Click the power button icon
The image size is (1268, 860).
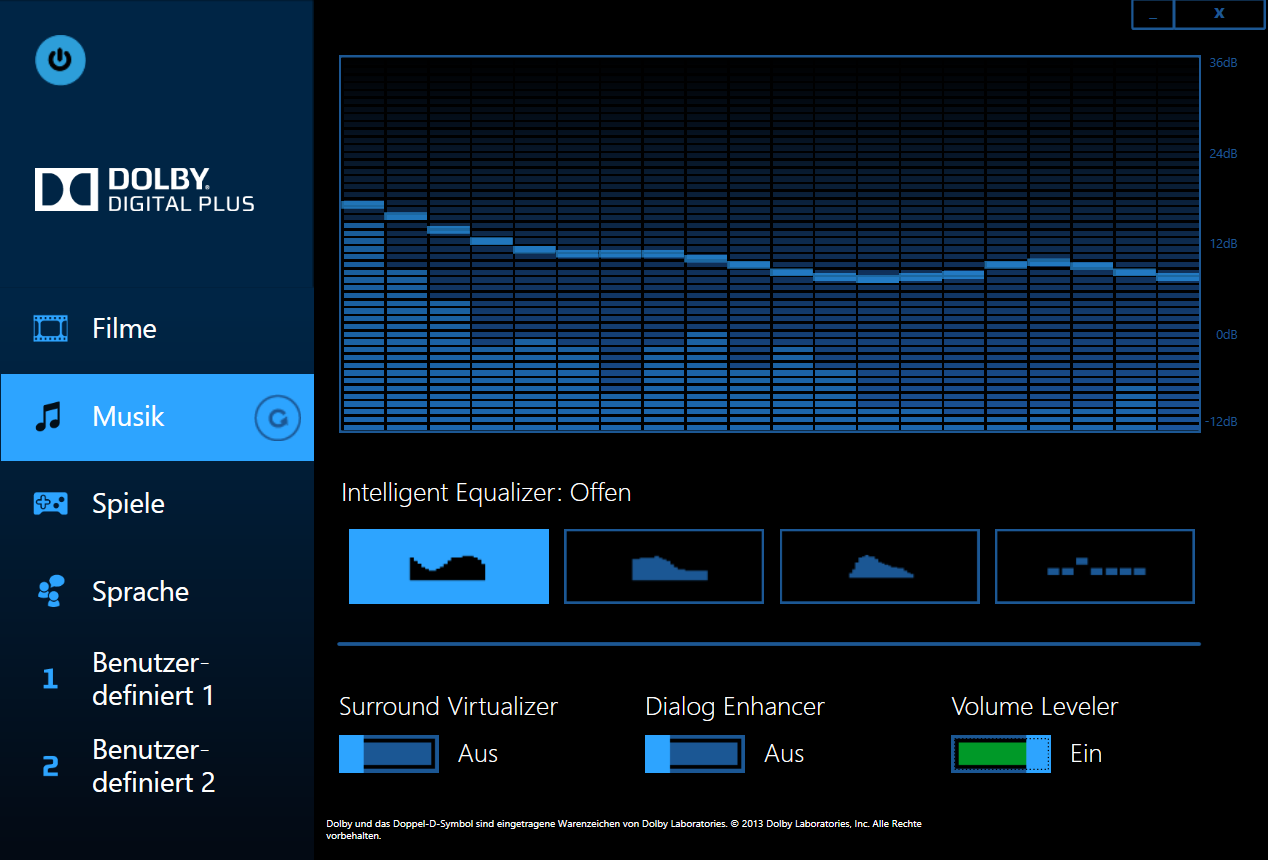60,60
